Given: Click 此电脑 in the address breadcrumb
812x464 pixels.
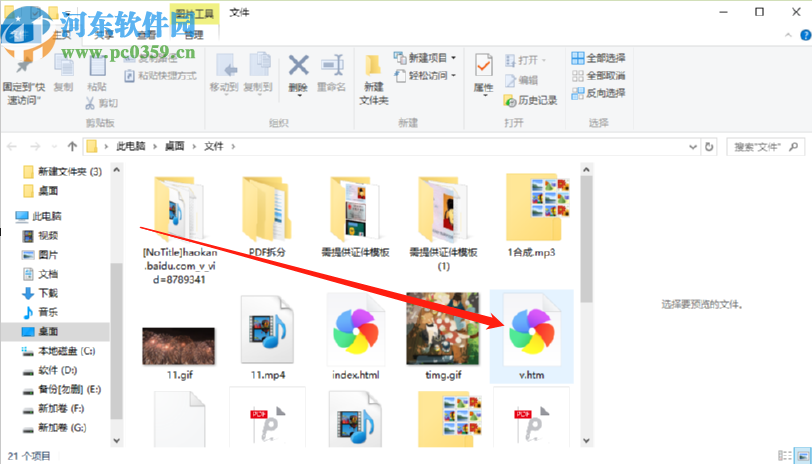Looking at the screenshot, I should pos(130,147).
